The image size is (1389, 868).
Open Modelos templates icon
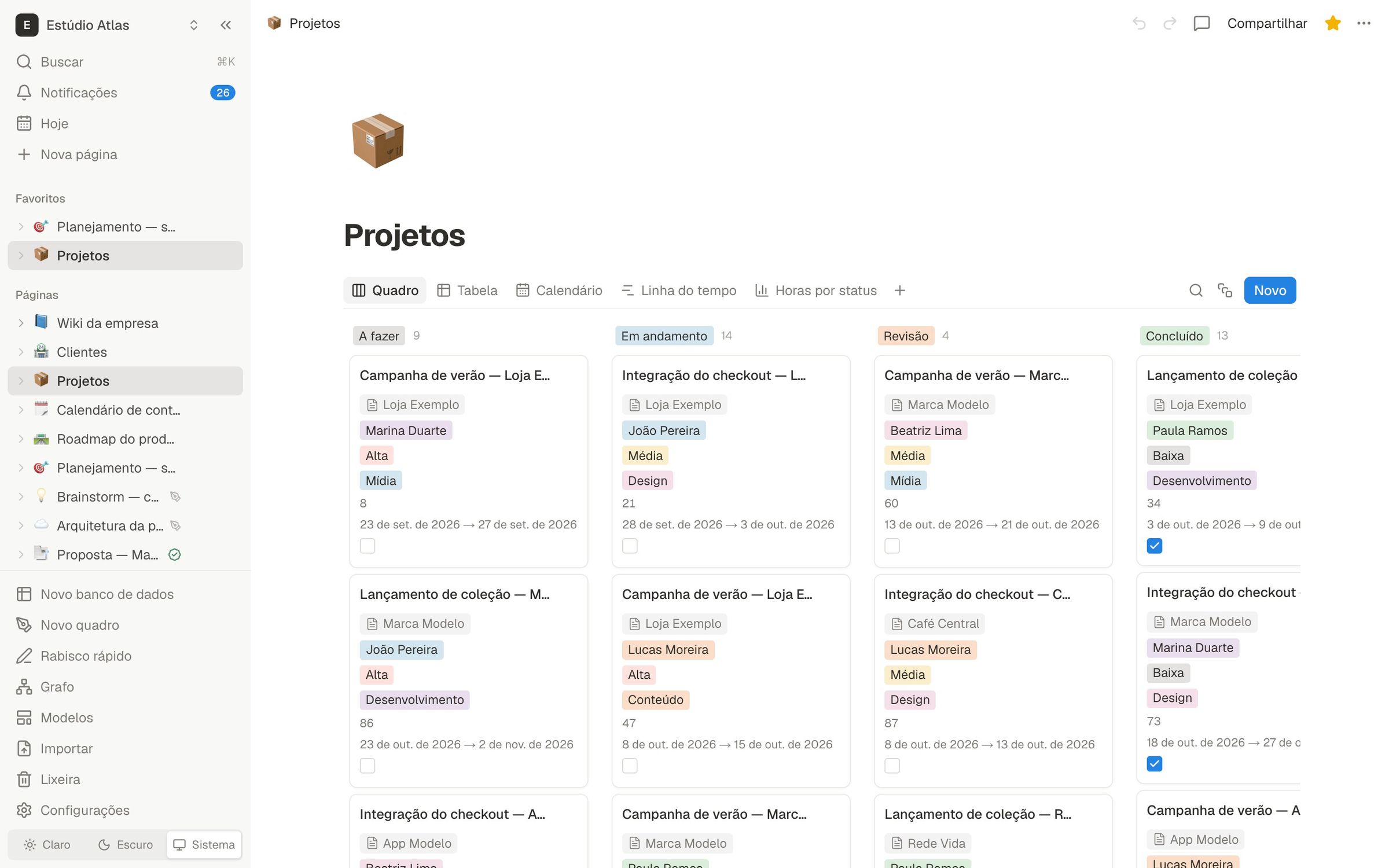(x=24, y=718)
